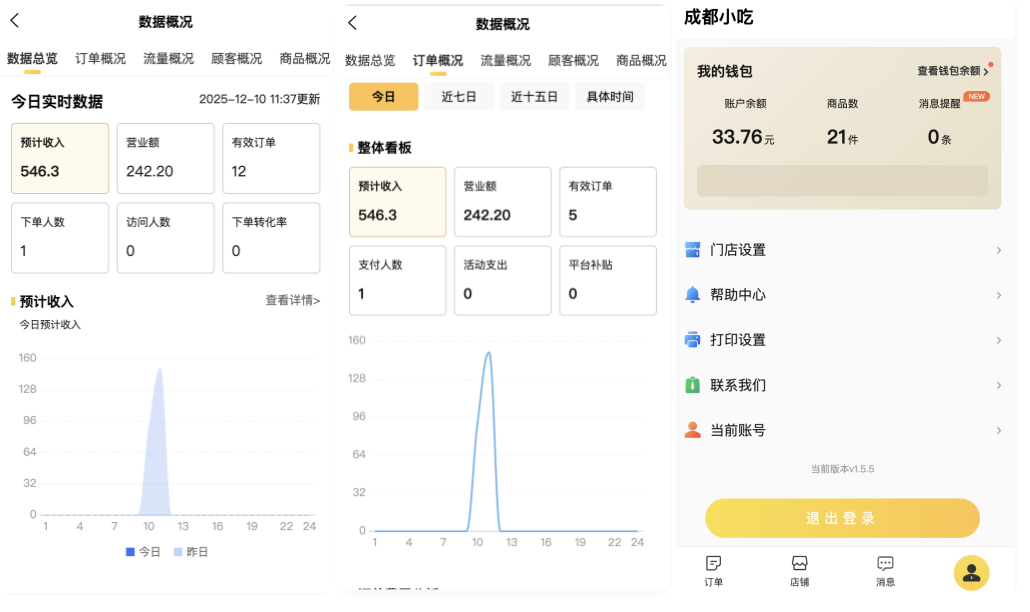Select 有效订单 card showing 12
The height and width of the screenshot is (612, 1030).
(271, 158)
